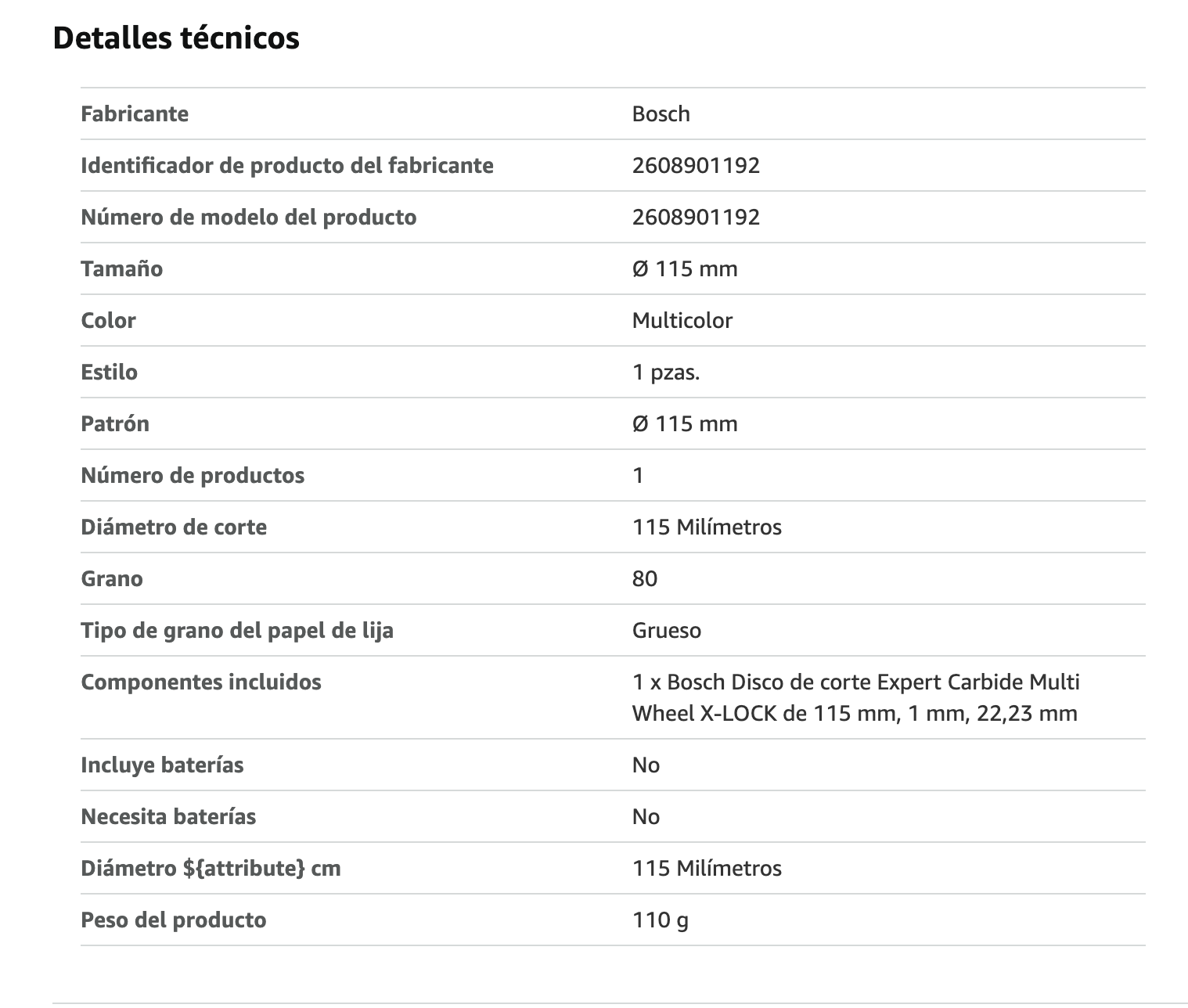
Task: Click the "Fabricante" row label
Action: pos(135,113)
